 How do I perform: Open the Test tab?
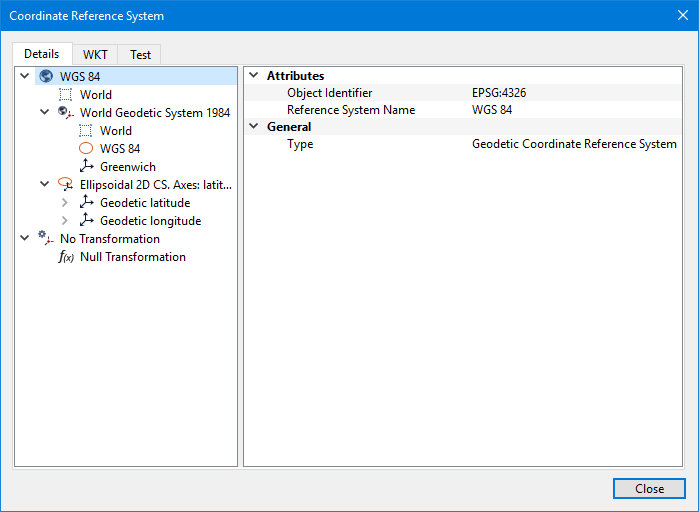[x=140, y=55]
